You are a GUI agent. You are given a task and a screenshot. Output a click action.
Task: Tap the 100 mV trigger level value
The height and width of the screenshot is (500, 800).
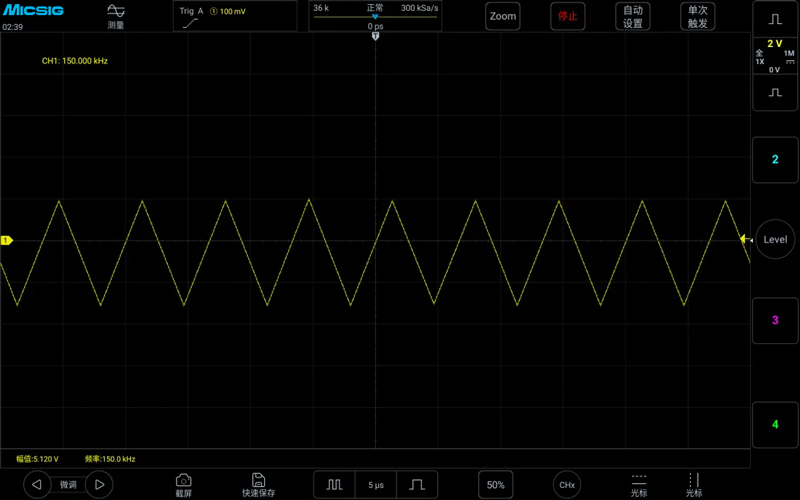[233, 11]
